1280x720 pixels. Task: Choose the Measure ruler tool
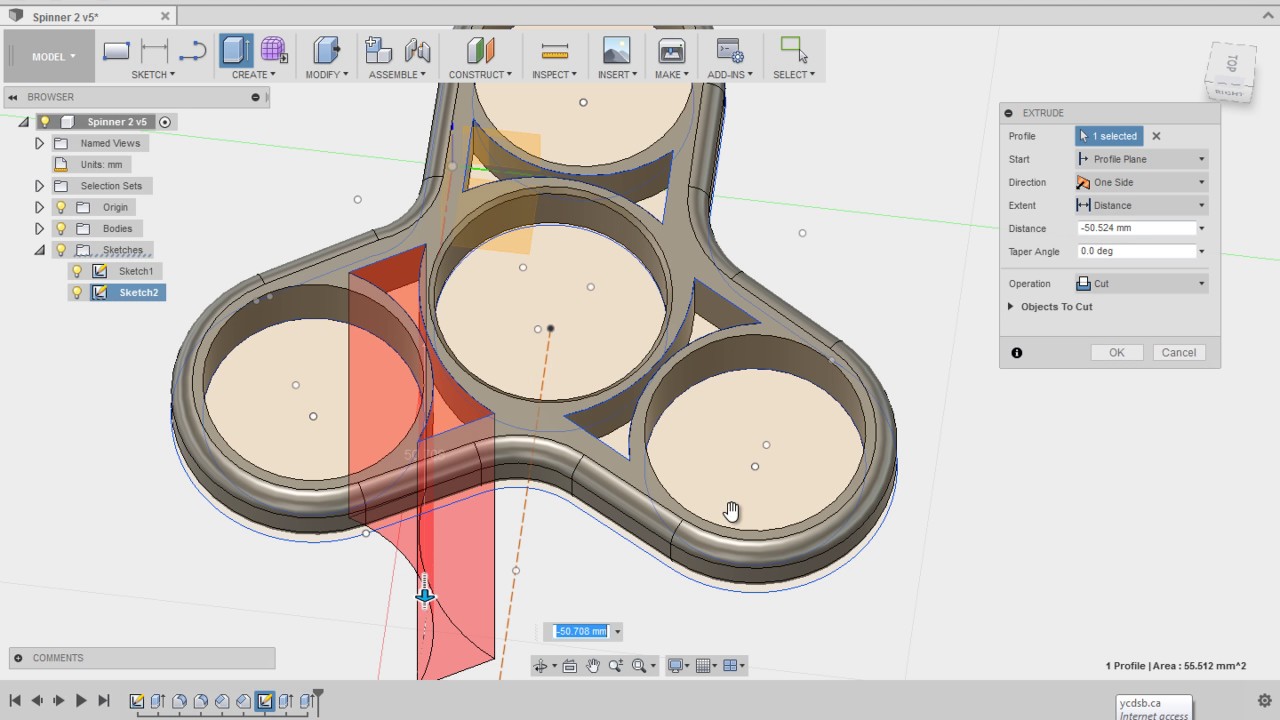554,51
